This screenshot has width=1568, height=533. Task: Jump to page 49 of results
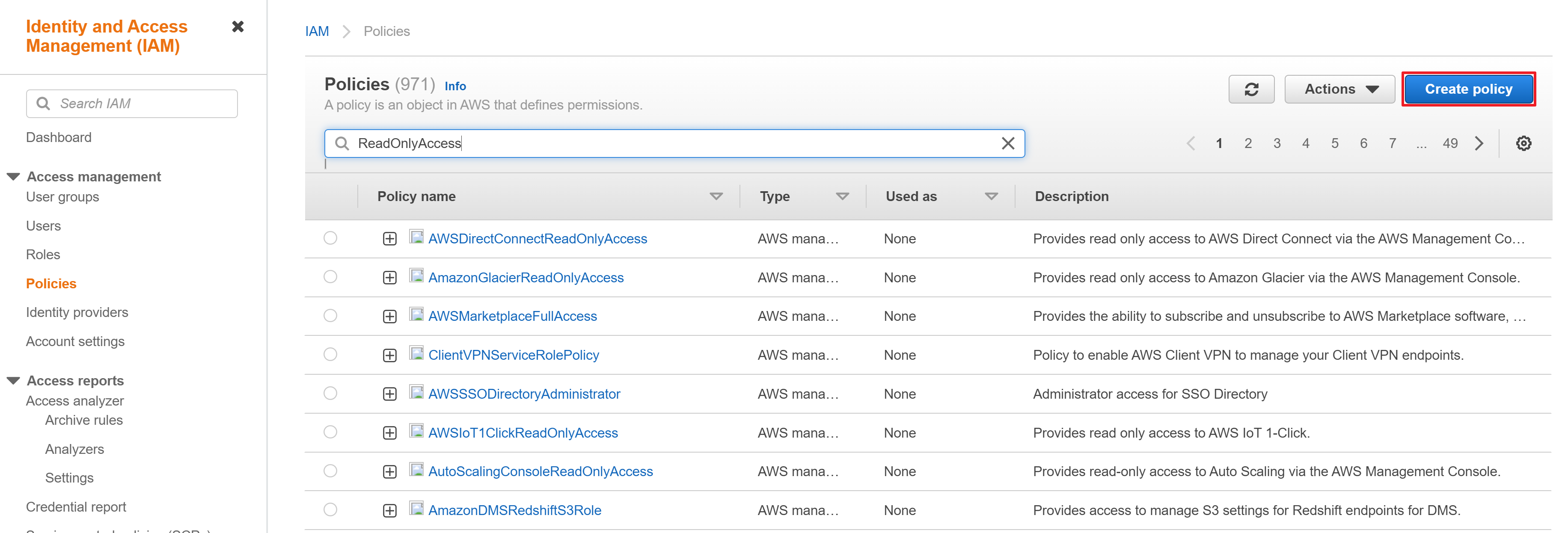coord(1450,144)
